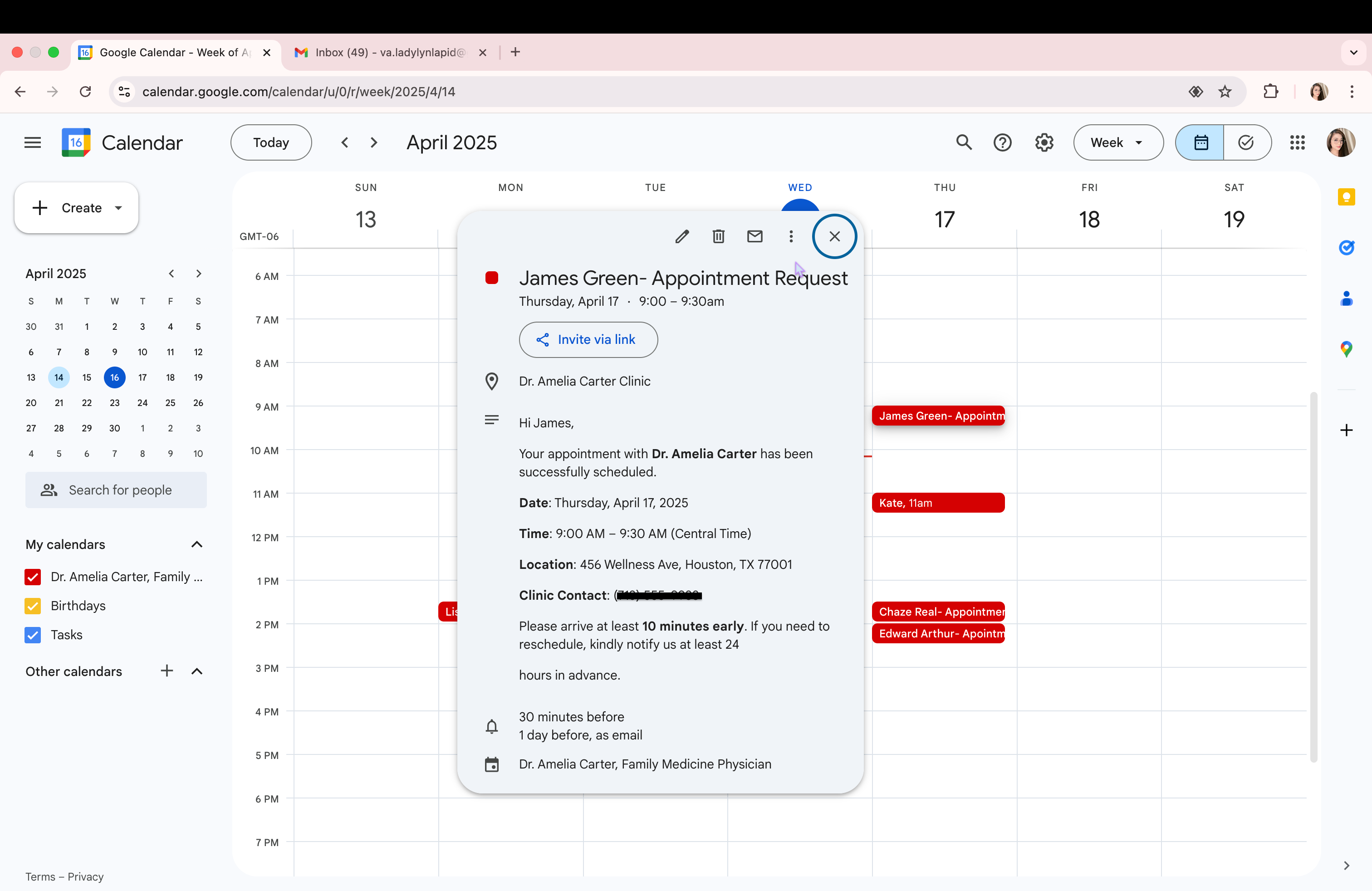Select April 14 in the mini calendar

[x=59, y=377]
